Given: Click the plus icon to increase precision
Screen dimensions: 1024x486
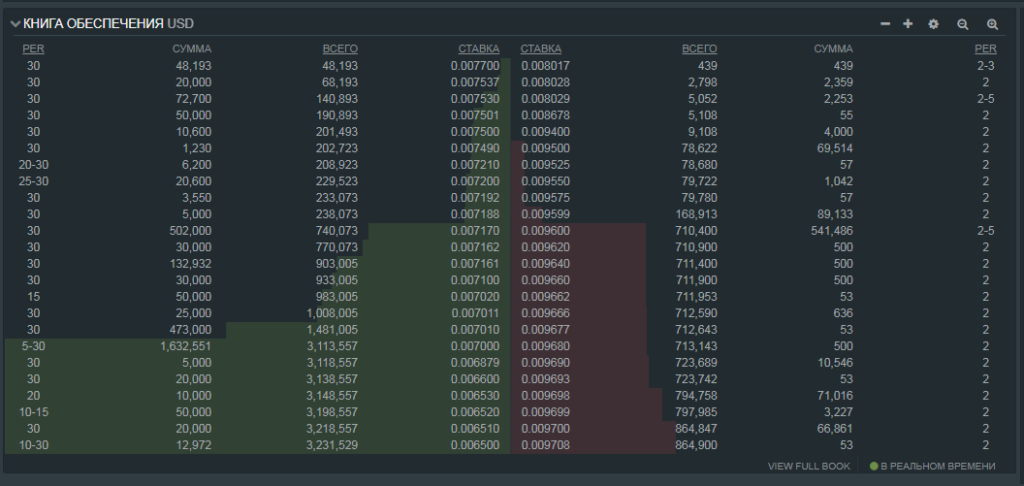Looking at the screenshot, I should click(x=908, y=24).
